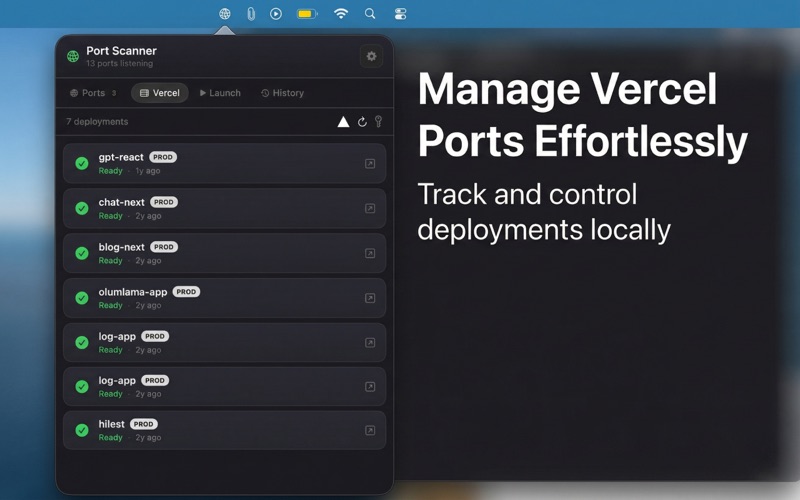This screenshot has height=500, width=800.
Task: Click '1y ago' on gpt-react row
Action: point(147,171)
